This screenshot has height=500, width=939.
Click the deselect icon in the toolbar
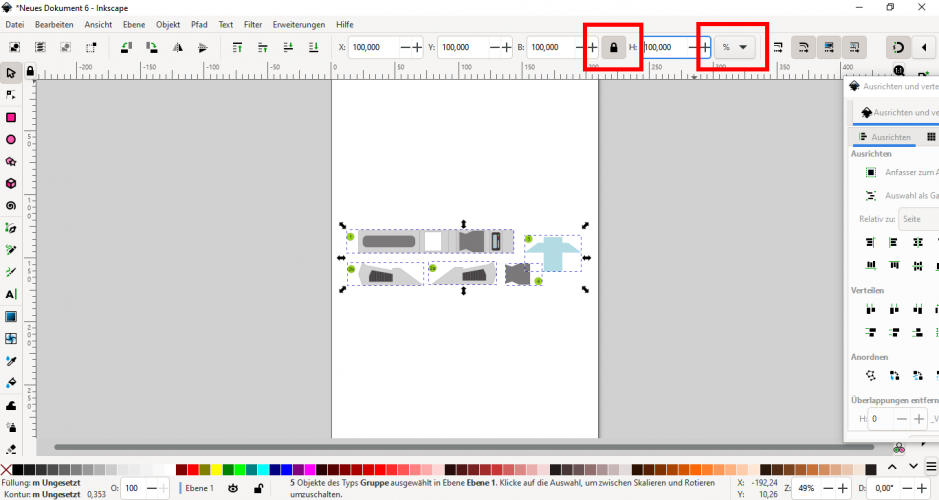65,47
